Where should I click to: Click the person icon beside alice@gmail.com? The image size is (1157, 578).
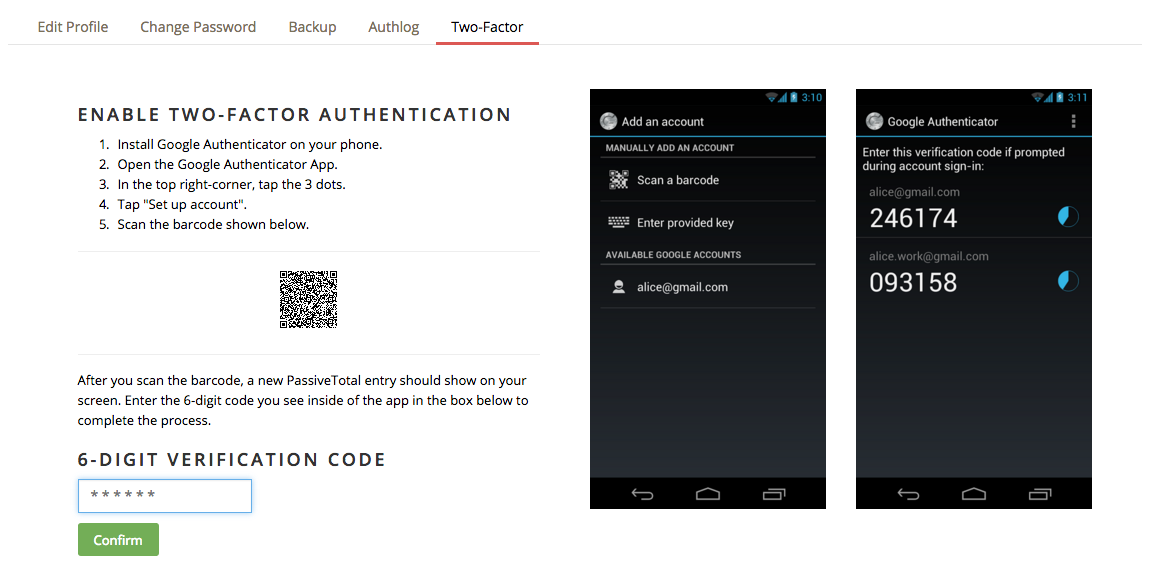pyautogui.click(x=619, y=287)
